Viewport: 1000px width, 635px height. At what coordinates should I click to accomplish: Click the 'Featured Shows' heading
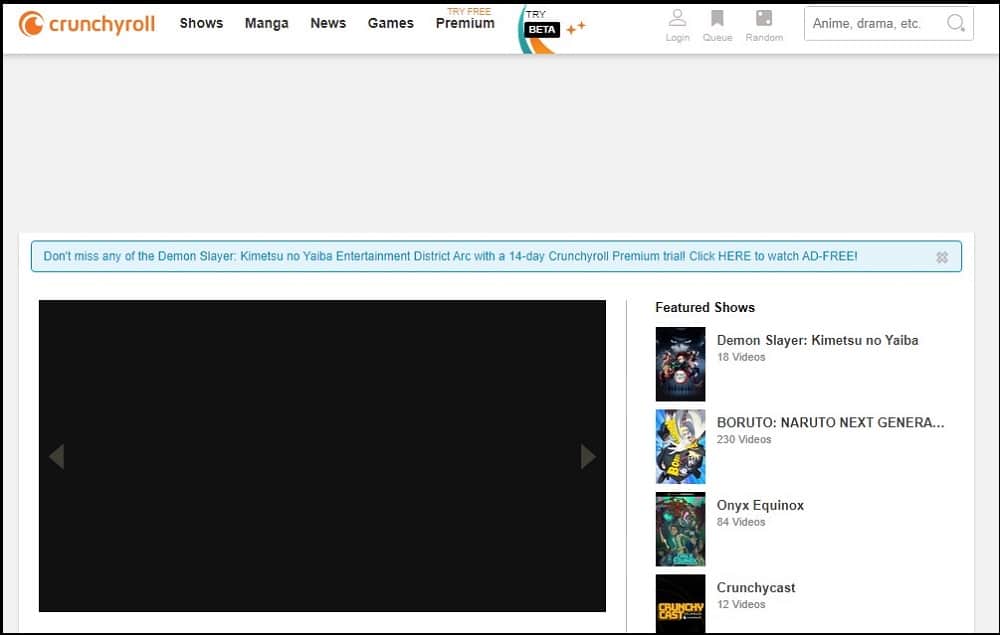point(705,307)
